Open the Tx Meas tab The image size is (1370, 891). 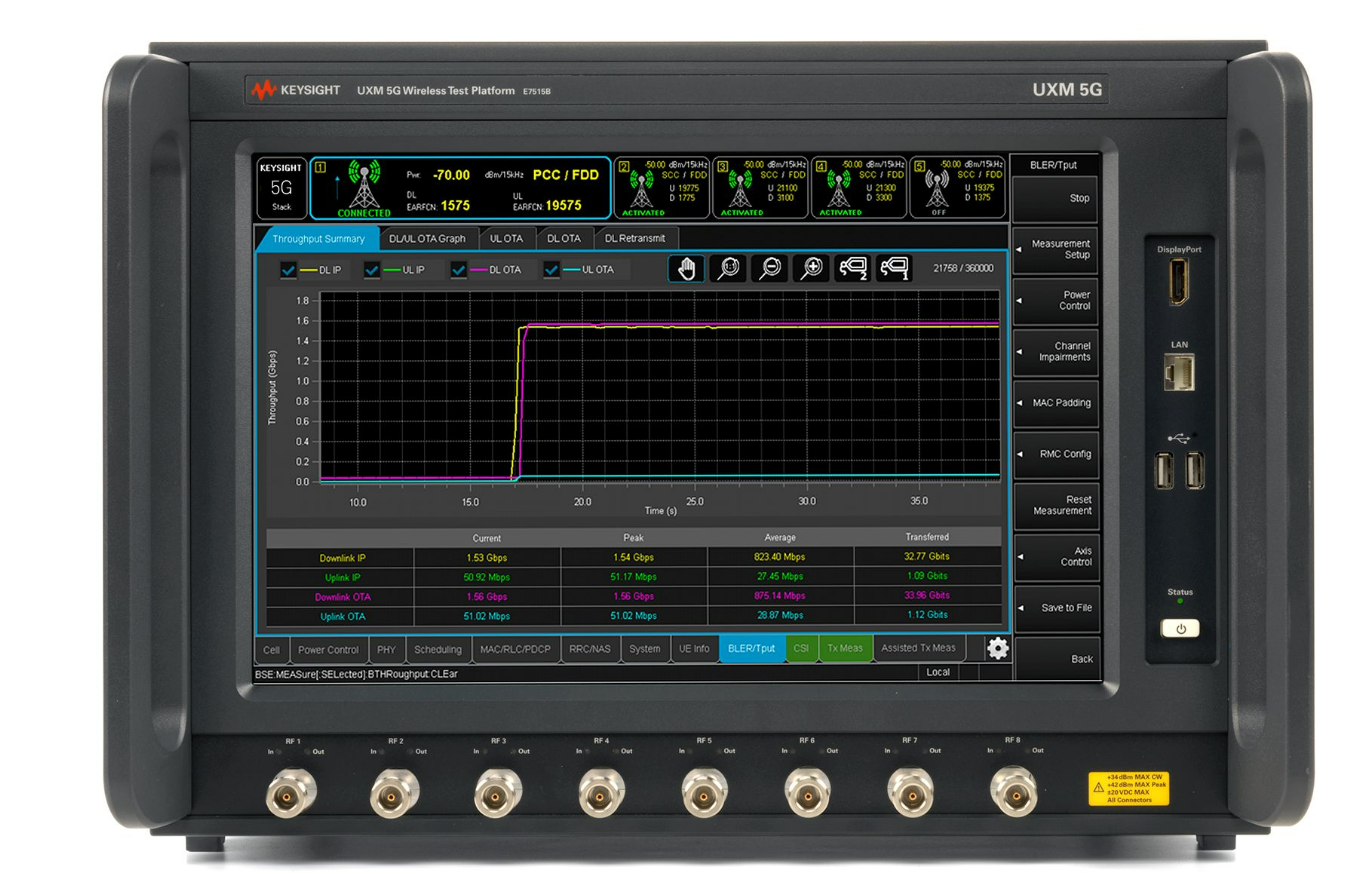[x=845, y=649]
